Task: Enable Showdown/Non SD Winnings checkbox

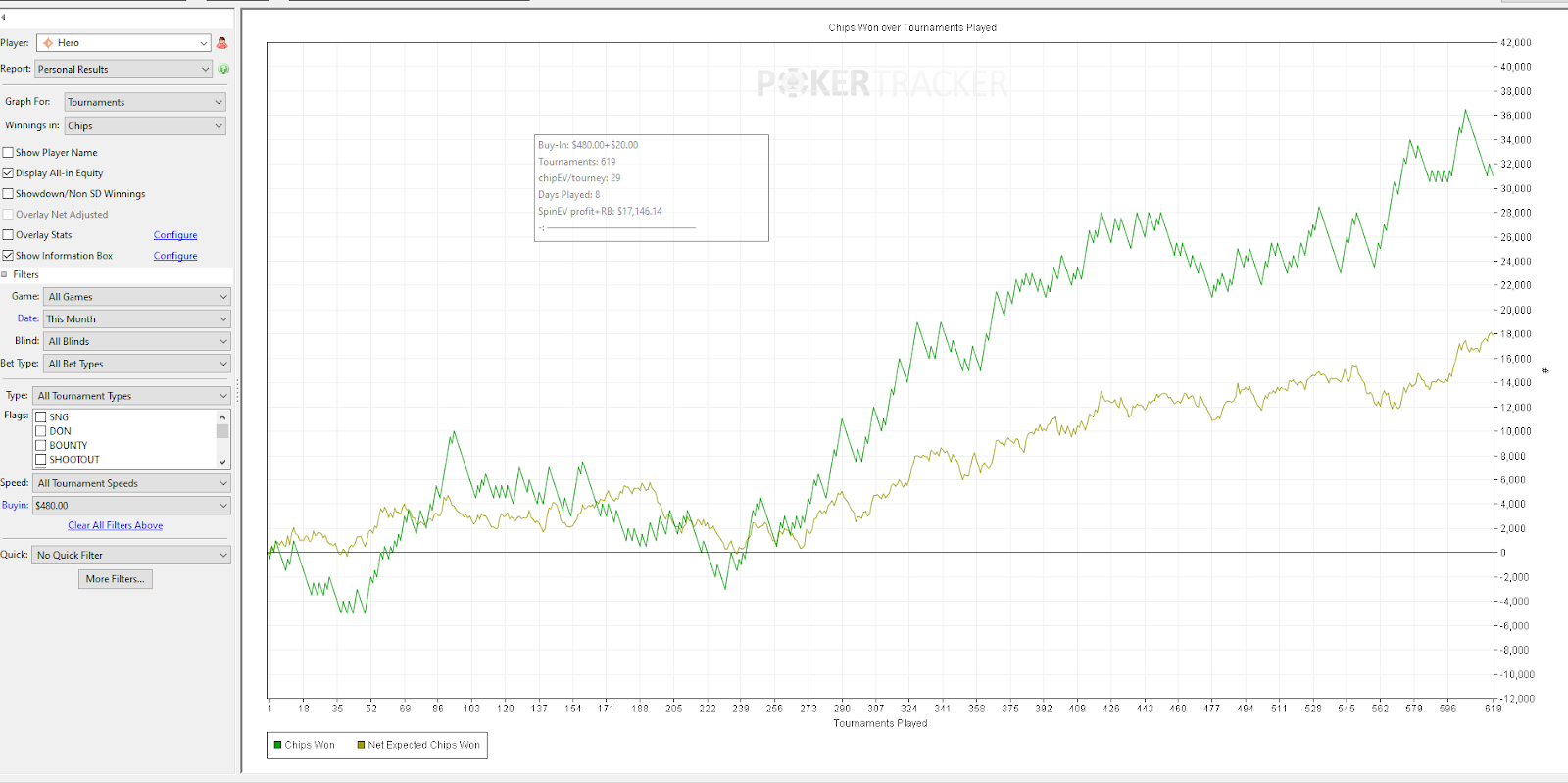Action: point(8,194)
